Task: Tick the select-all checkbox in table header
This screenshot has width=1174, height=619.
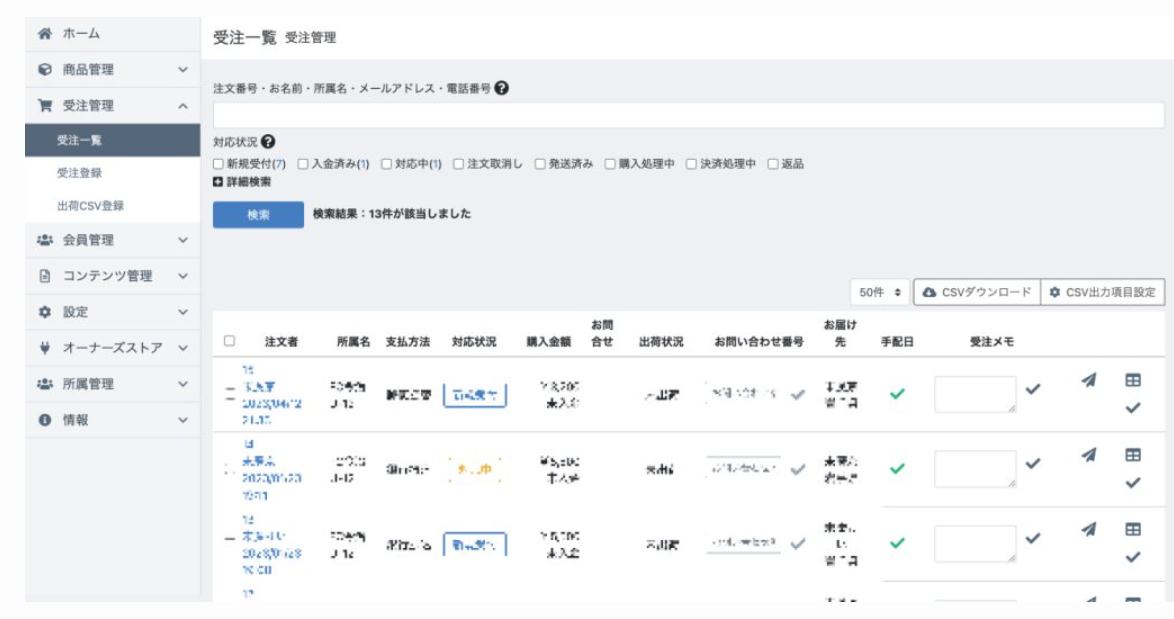Action: 229,341
